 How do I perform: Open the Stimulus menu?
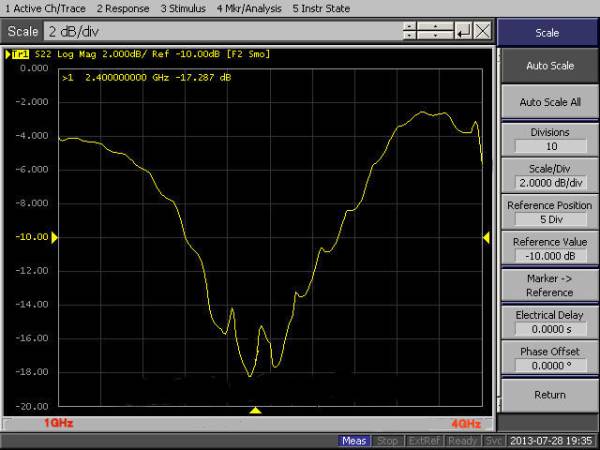coord(182,8)
